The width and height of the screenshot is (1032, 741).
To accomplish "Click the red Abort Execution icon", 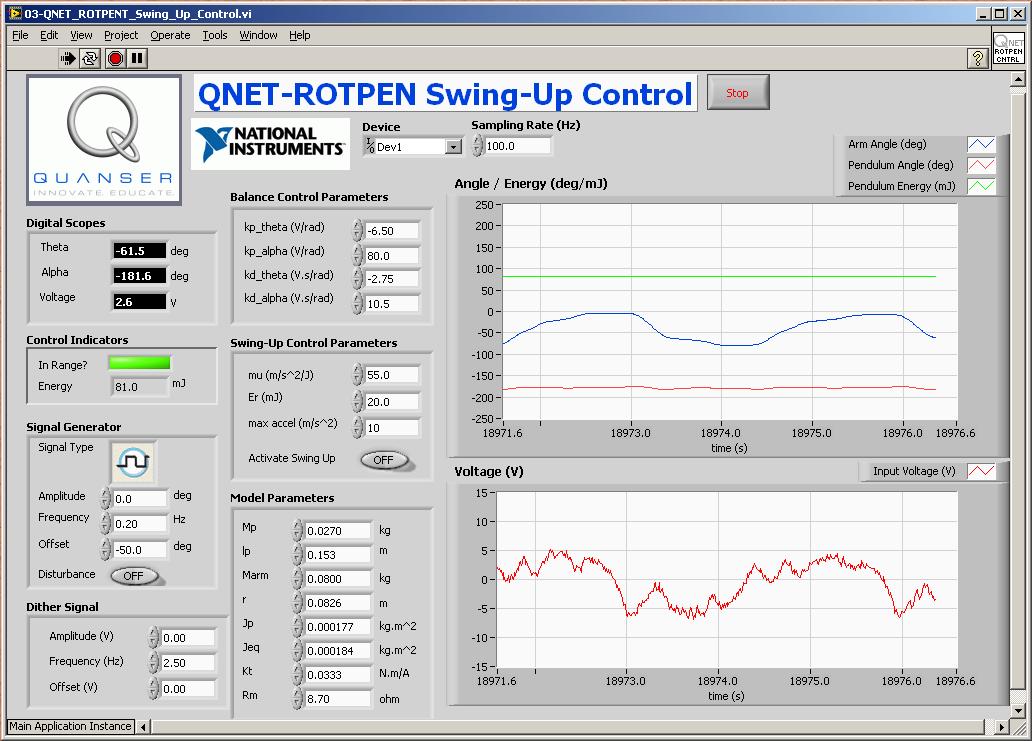I will point(115,59).
